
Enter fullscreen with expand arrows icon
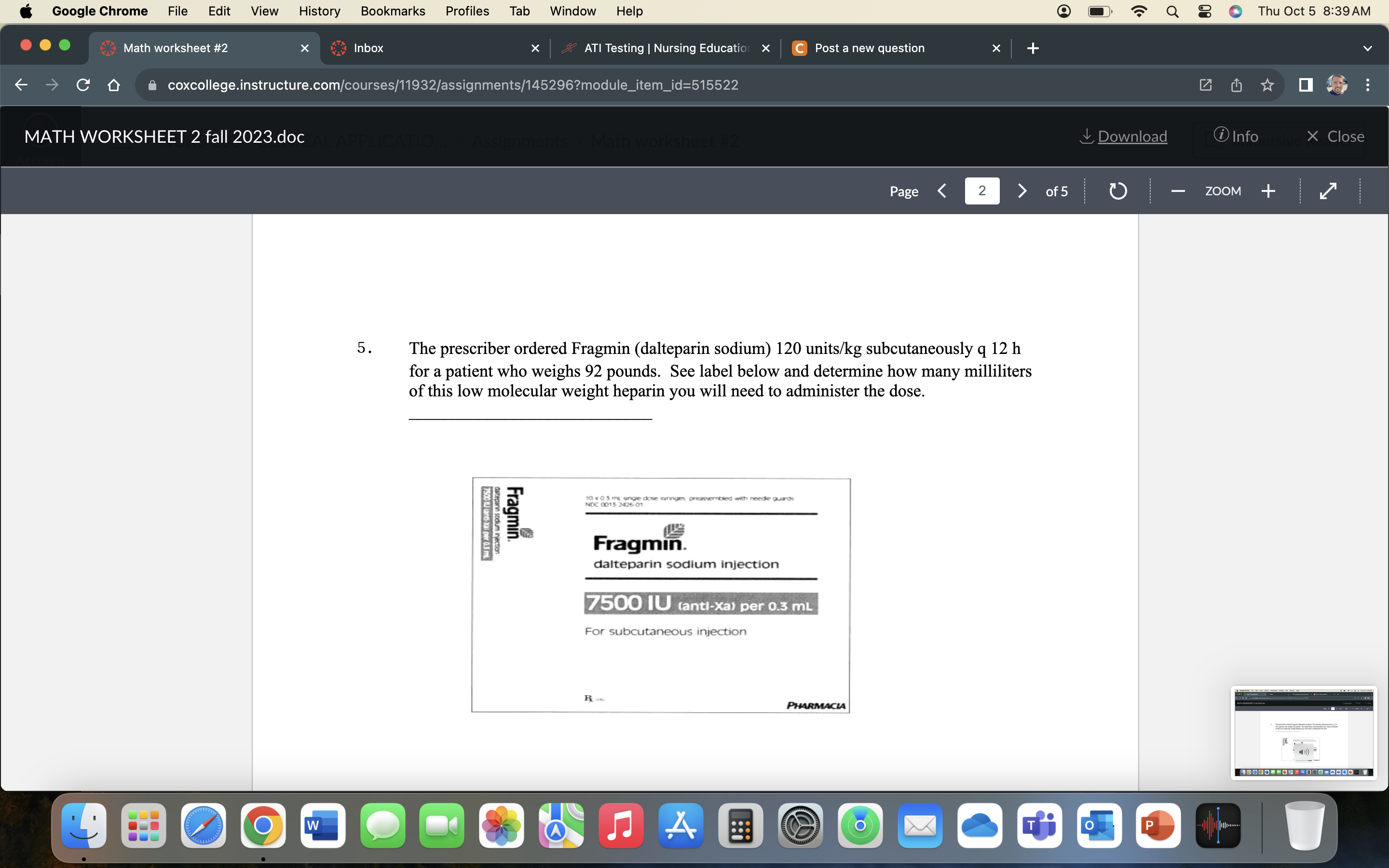[1328, 191]
